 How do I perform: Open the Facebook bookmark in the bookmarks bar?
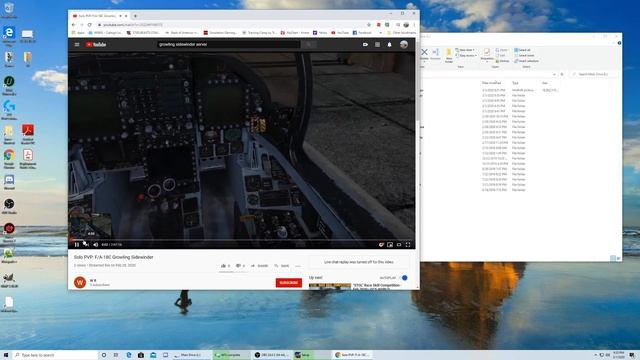[362, 33]
